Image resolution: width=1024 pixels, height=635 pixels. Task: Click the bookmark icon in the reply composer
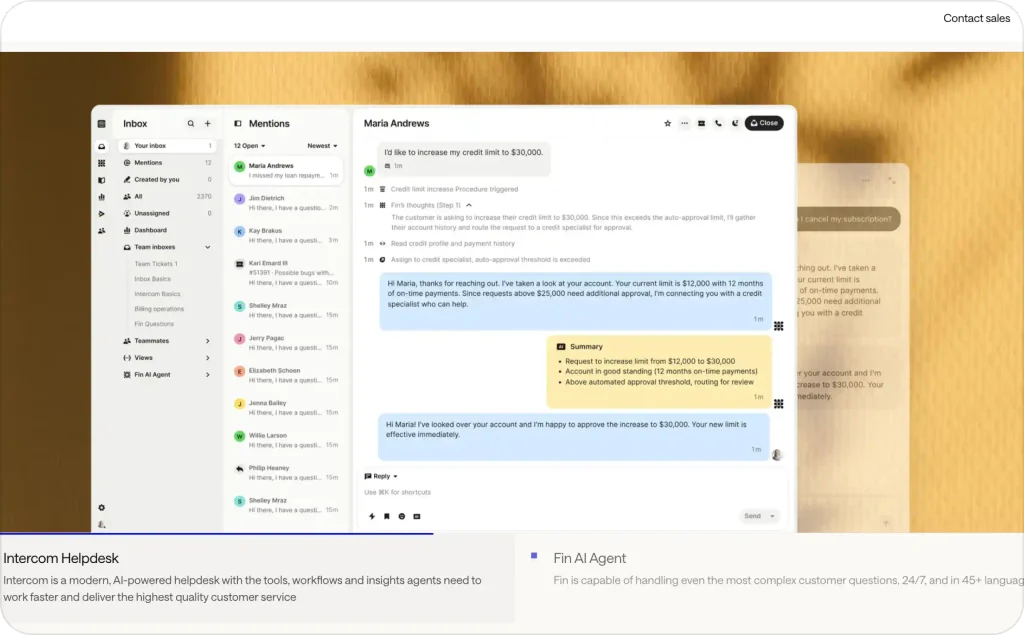tap(387, 516)
